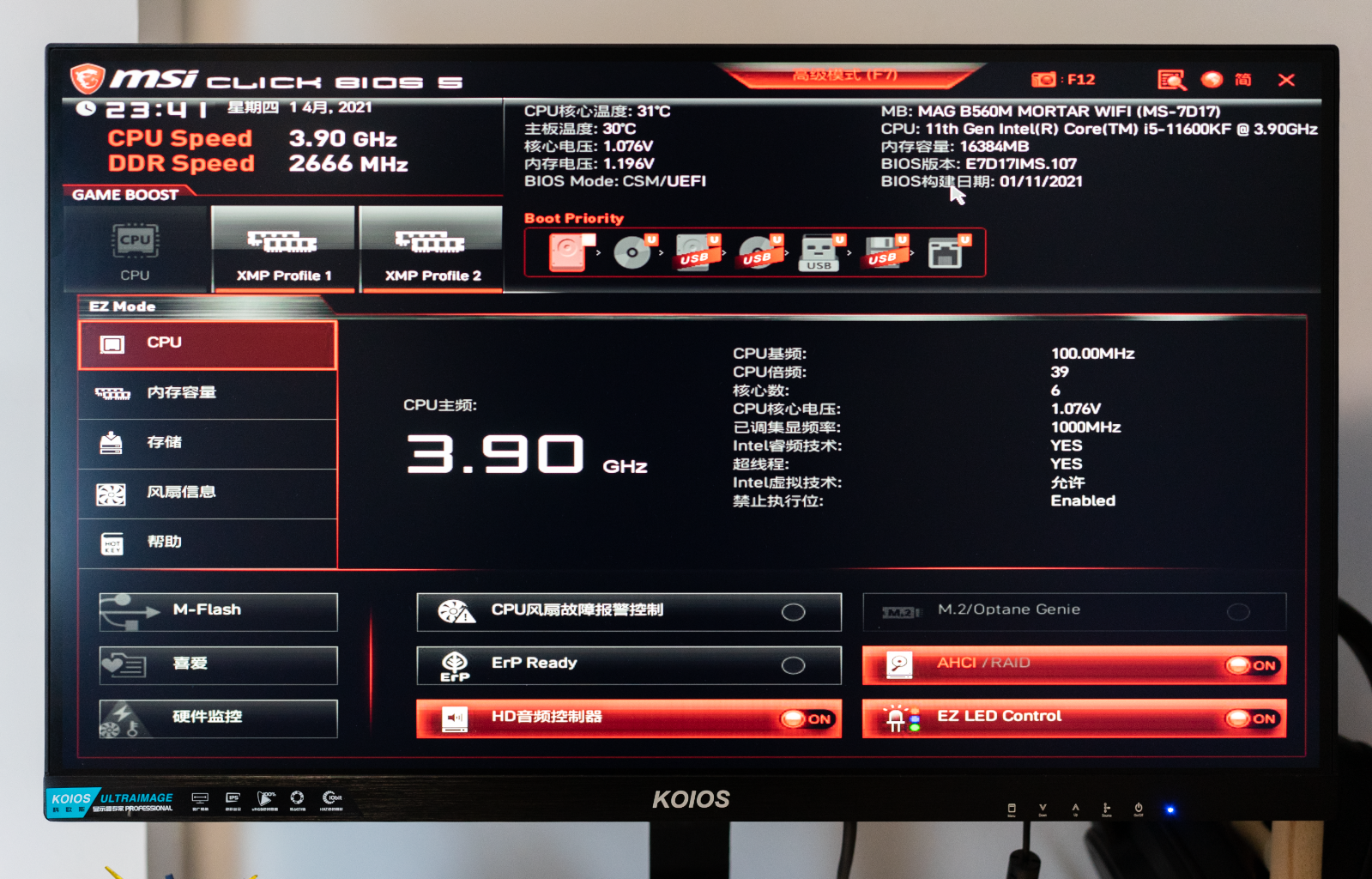The height and width of the screenshot is (879, 1372).
Task: Click the BIOS Mode: CSM/UEFI text
Action: (615, 181)
